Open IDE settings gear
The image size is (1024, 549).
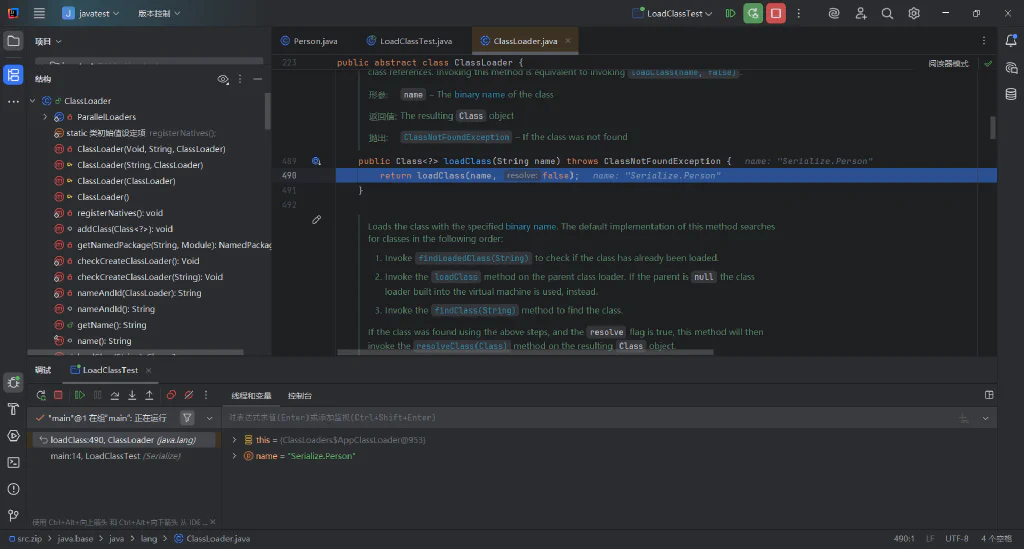(x=914, y=13)
